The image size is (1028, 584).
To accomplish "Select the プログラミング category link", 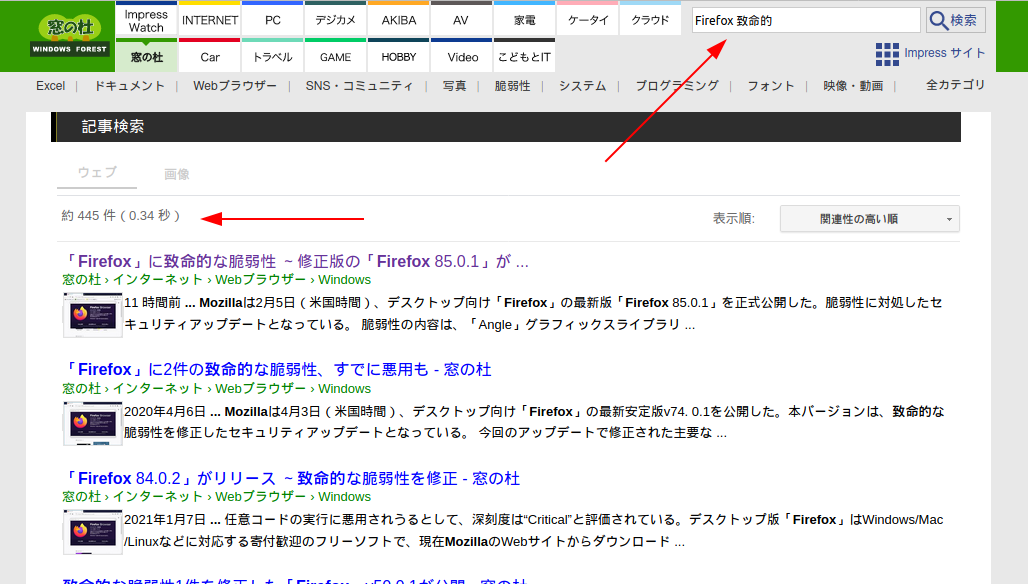I will tap(676, 86).
